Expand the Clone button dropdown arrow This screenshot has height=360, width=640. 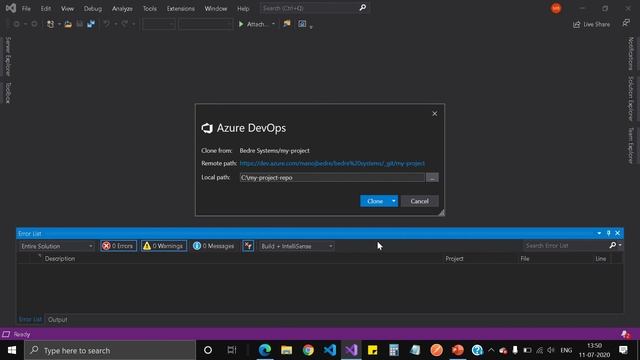point(393,201)
